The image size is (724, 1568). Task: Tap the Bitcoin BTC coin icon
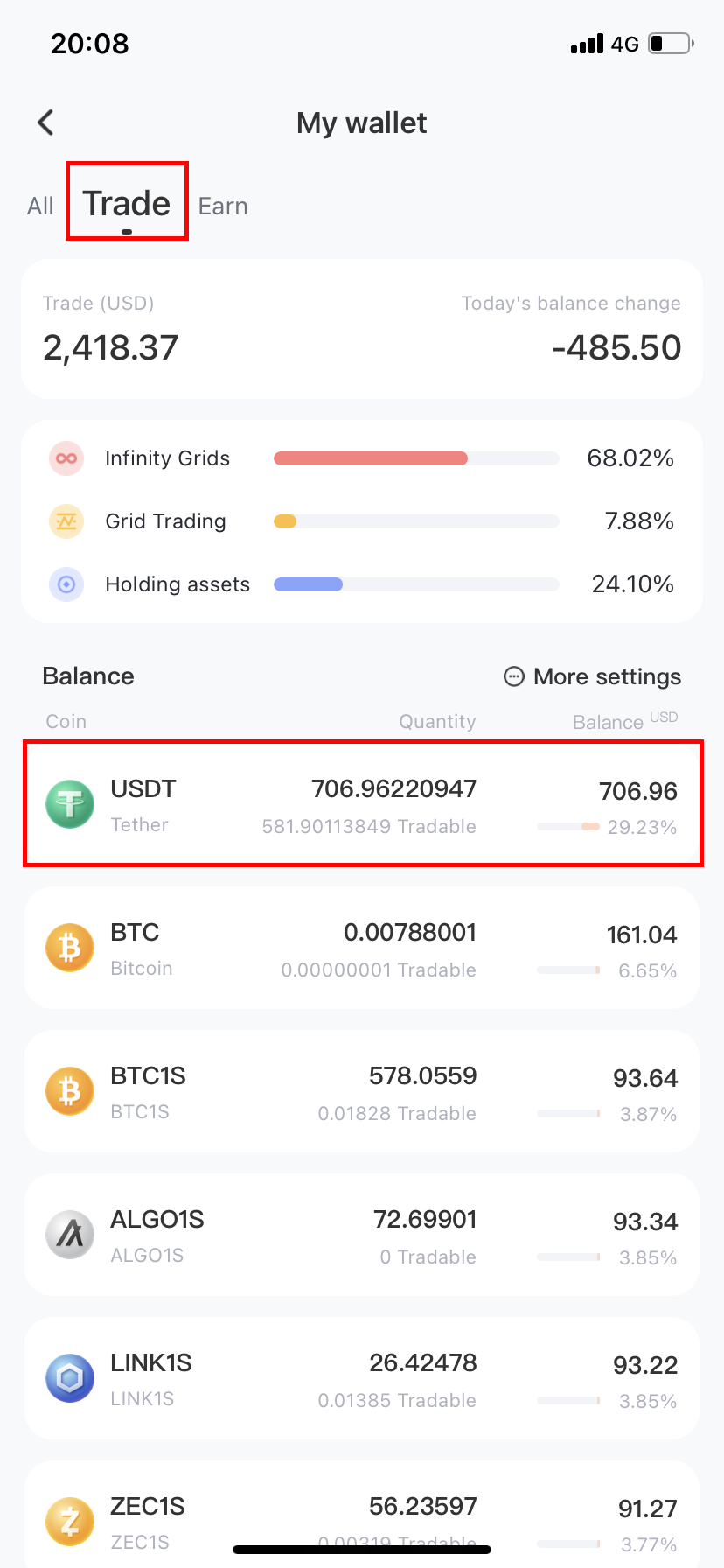click(70, 948)
